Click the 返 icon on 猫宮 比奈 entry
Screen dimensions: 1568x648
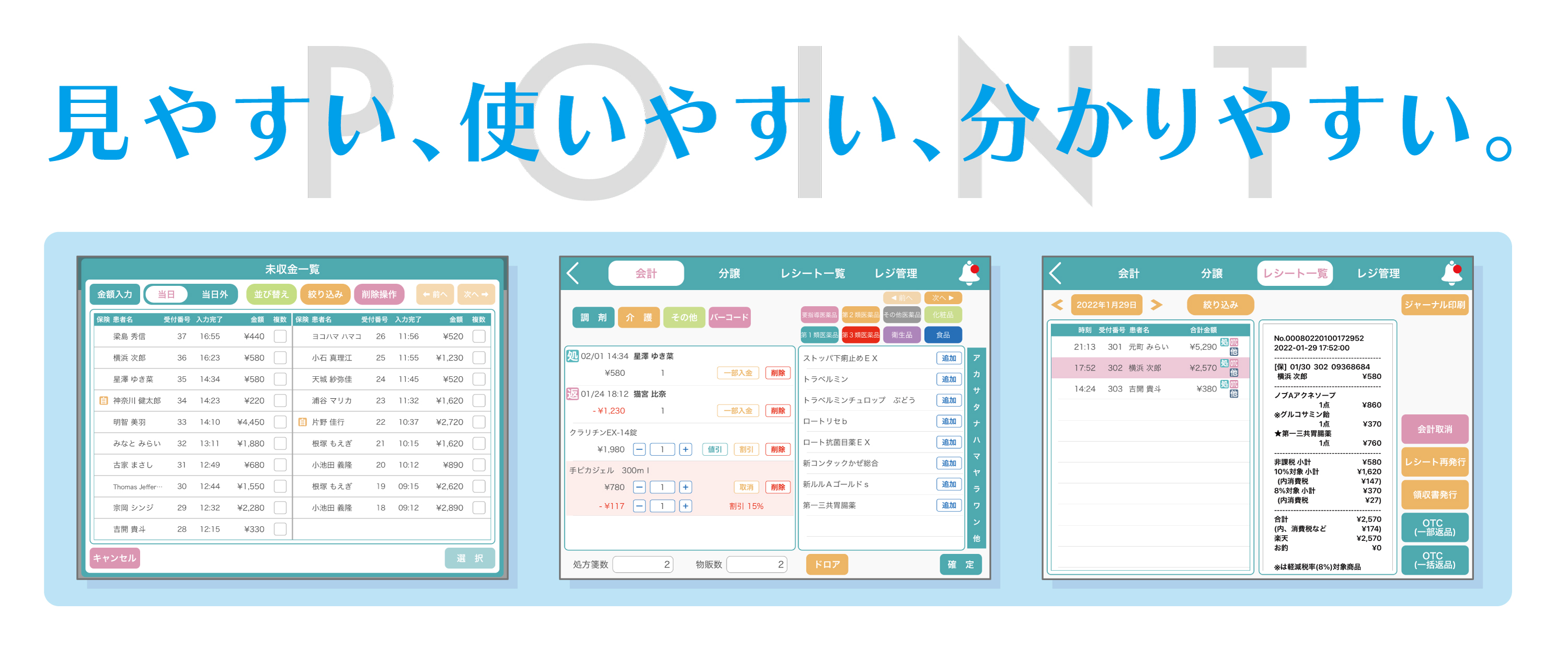572,394
